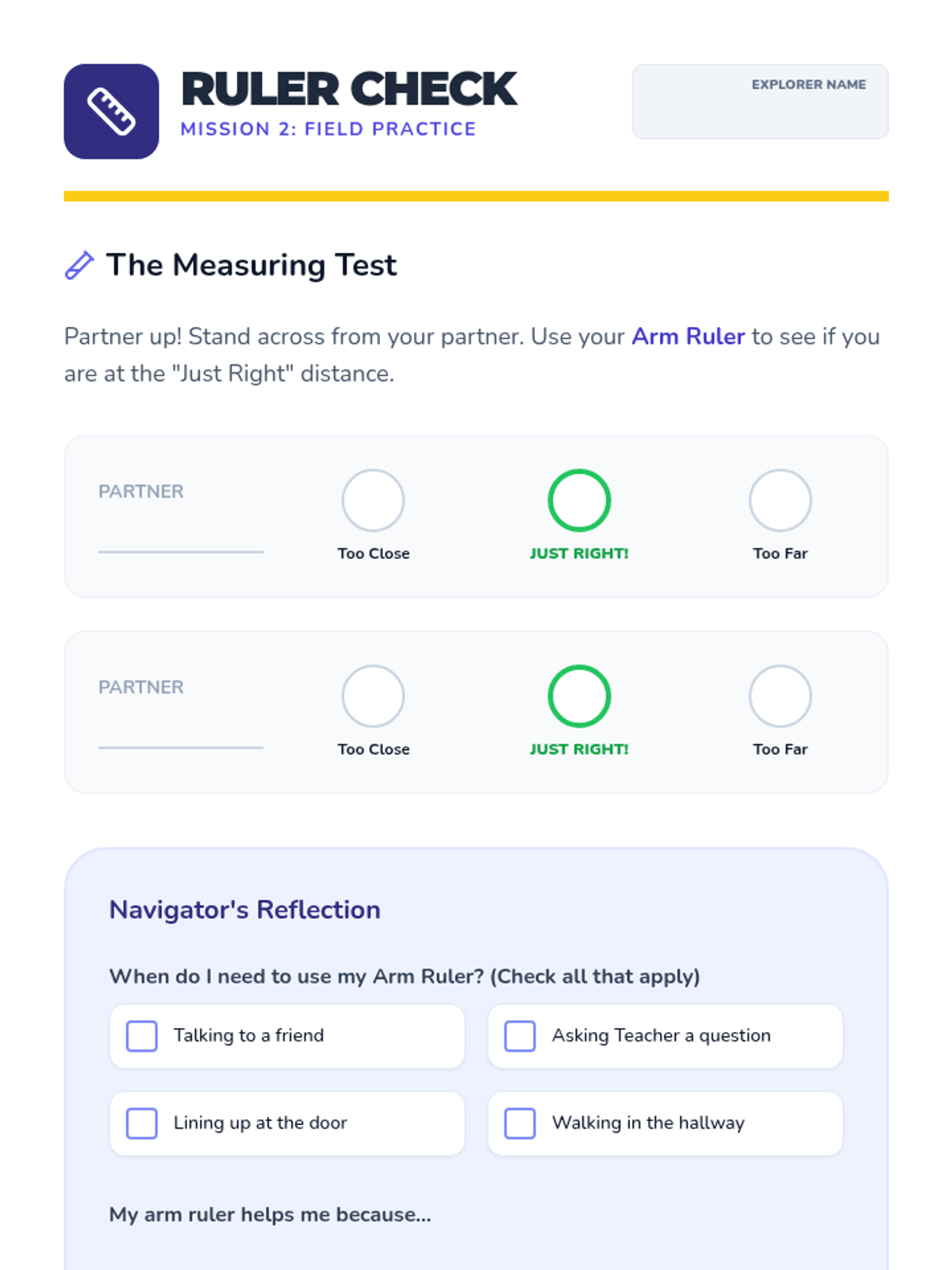Screen dimensions: 952x1270
Task: Check the Talking to a friend box
Action: tap(142, 1036)
